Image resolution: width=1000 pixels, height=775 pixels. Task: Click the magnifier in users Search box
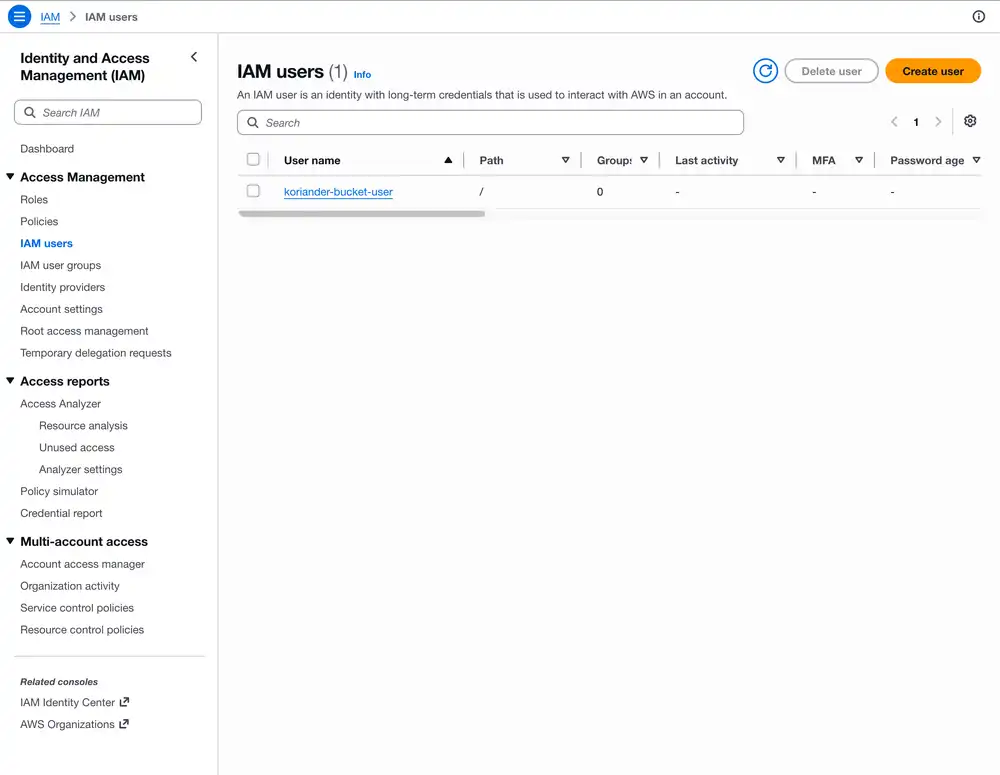pyautogui.click(x=253, y=122)
